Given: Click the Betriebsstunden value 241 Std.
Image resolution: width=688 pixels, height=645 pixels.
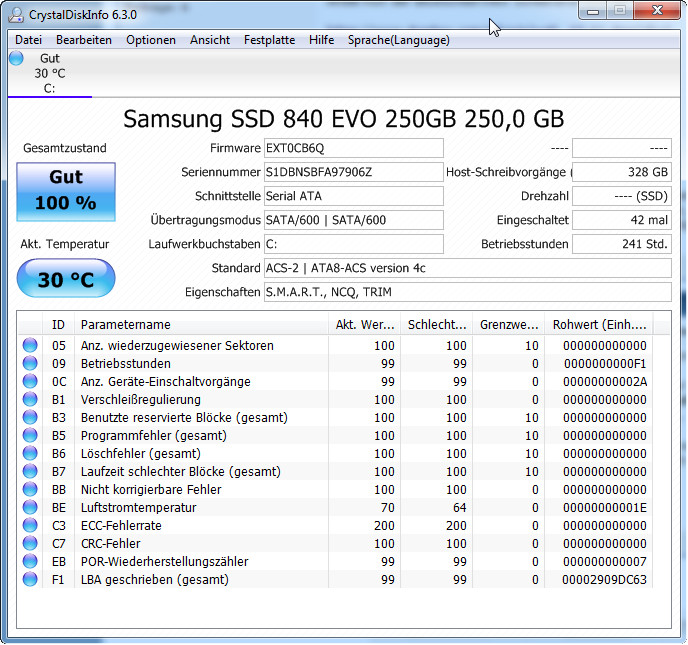Looking at the screenshot, I should (622, 244).
